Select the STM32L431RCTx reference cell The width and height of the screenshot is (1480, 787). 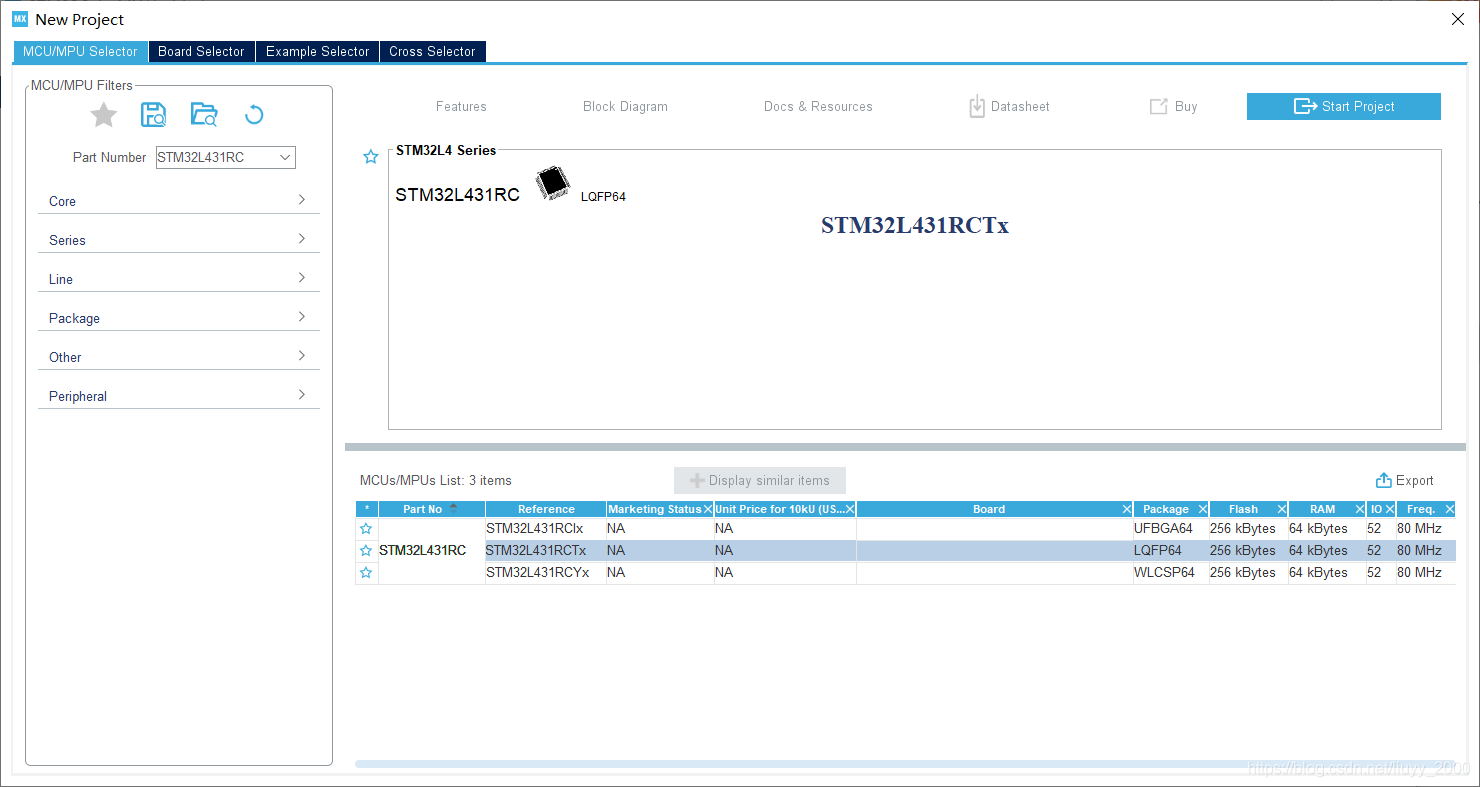coord(545,550)
